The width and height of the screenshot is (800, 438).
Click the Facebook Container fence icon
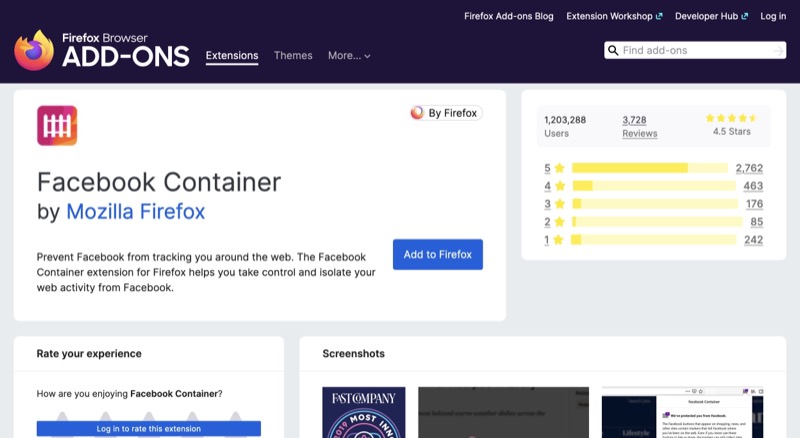click(x=57, y=126)
